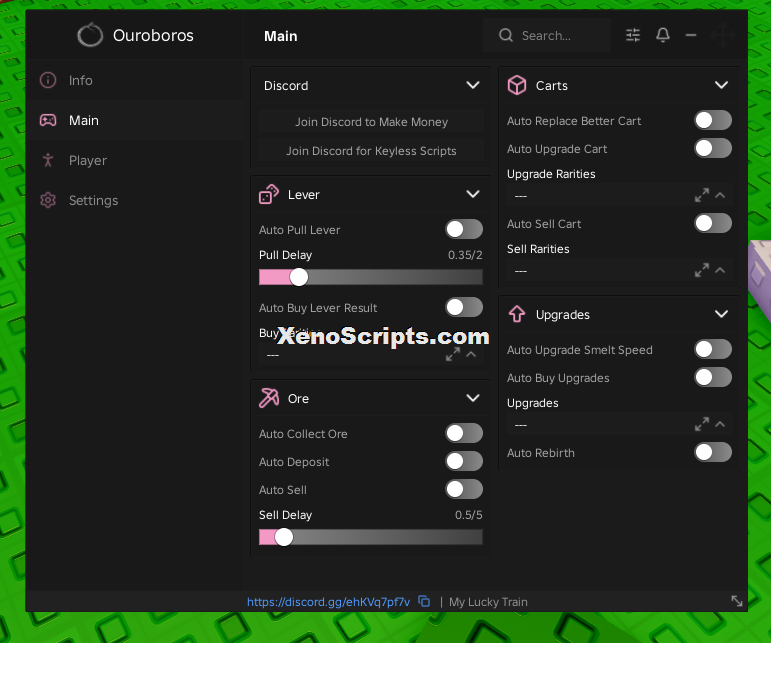Toggle Auto Rebirth switch
The width and height of the screenshot is (771, 673).
pos(712,452)
